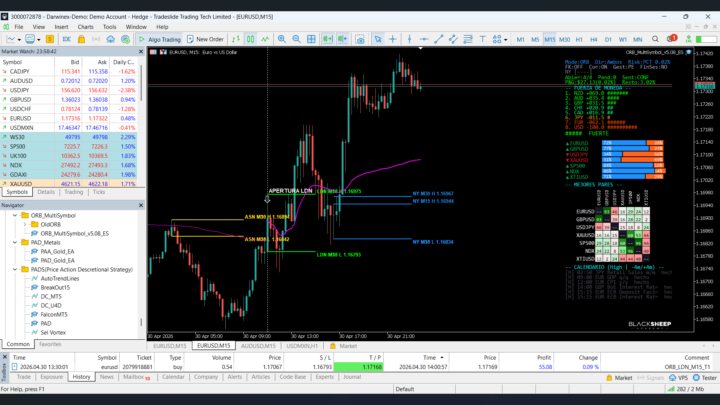Collapse the ORB_MultiSymbol folder
Viewport: 720px width, 405px height.
(x=15, y=215)
